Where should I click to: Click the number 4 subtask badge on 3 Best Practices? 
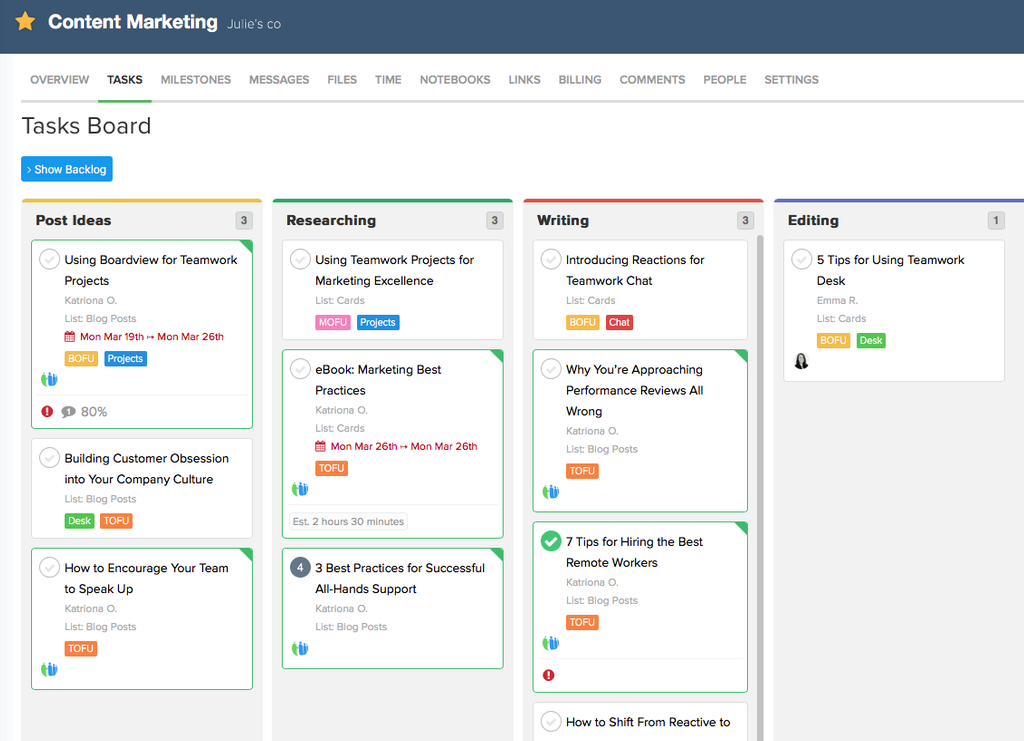coord(300,567)
